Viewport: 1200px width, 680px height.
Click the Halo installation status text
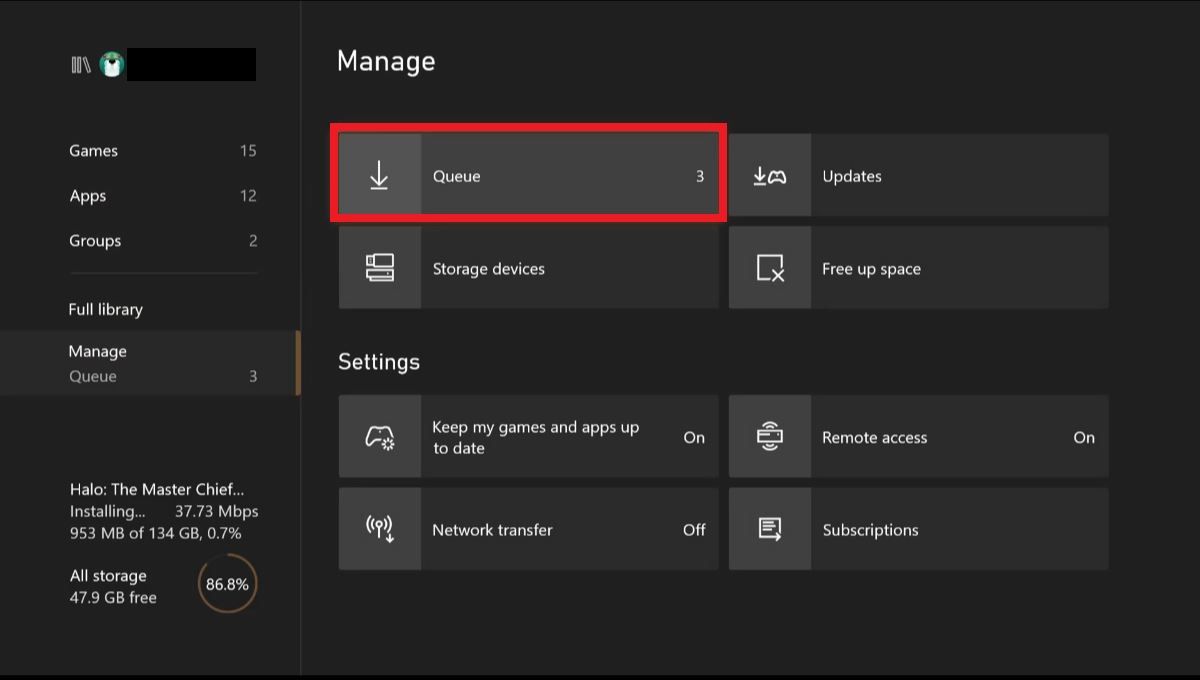pos(156,510)
